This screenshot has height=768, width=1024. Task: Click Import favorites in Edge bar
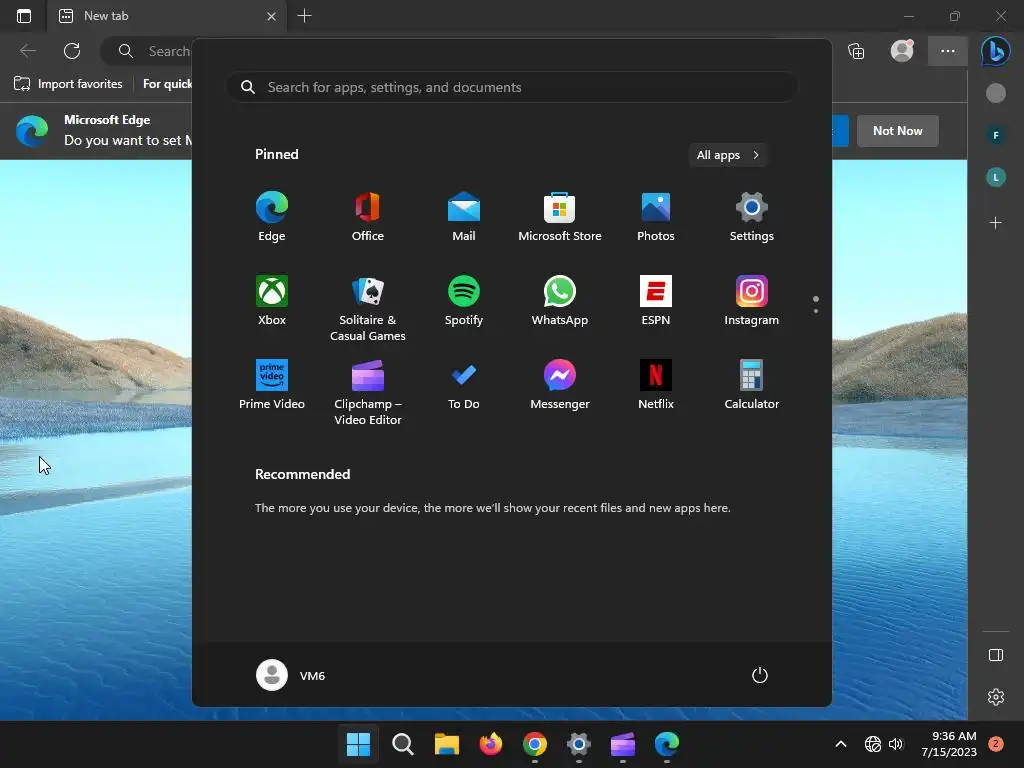pyautogui.click(x=69, y=84)
